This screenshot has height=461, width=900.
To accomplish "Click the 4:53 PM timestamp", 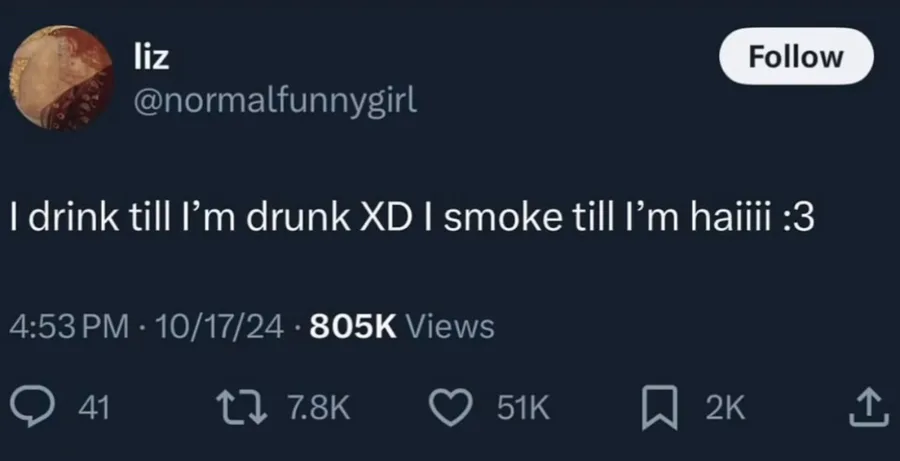I will [x=69, y=327].
